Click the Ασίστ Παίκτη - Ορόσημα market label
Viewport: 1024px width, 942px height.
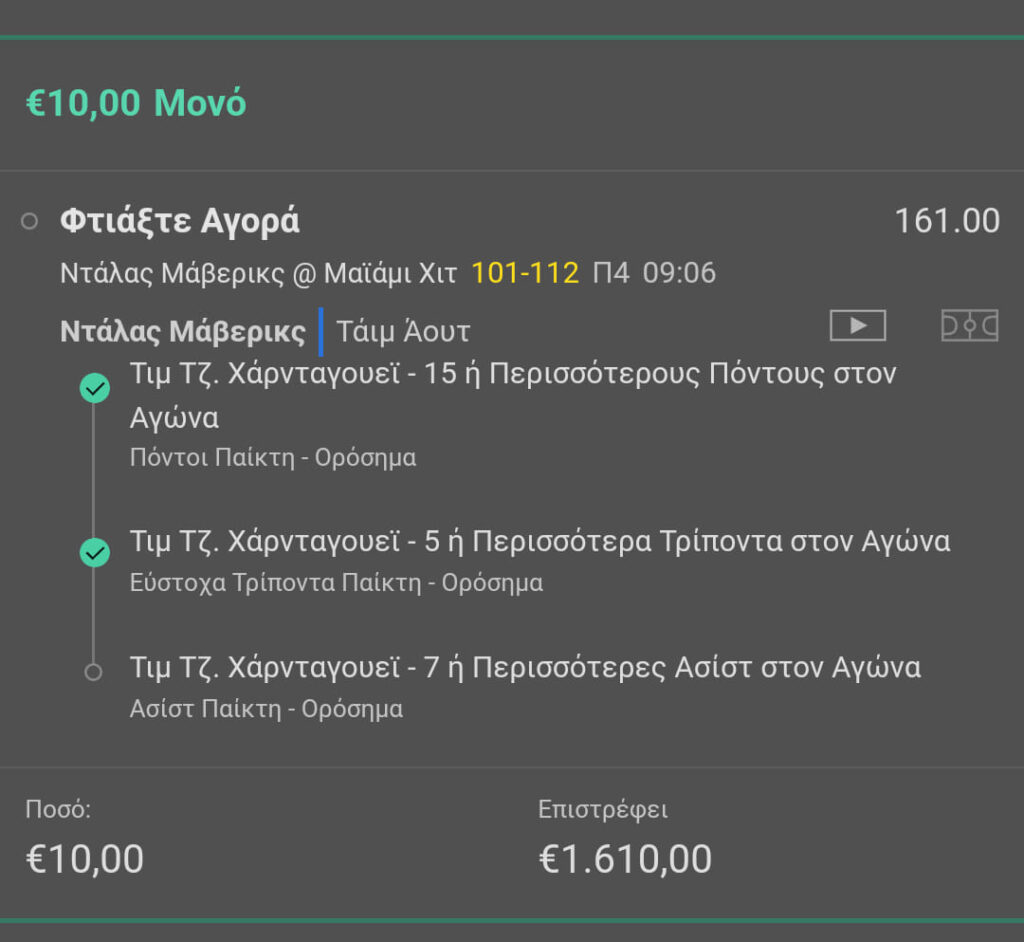[267, 709]
